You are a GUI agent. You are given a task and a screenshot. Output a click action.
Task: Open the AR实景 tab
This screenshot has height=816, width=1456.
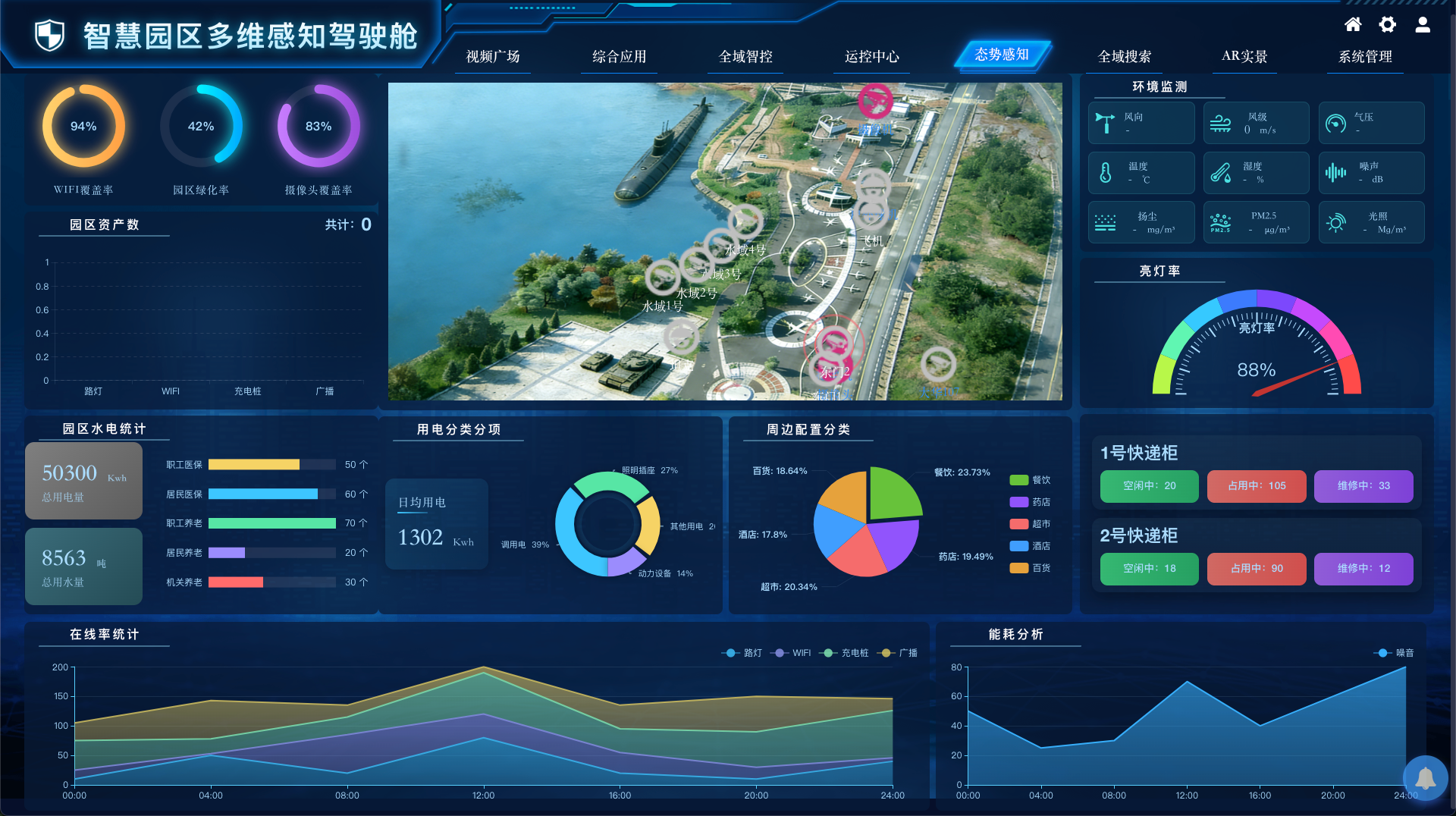click(x=1244, y=57)
